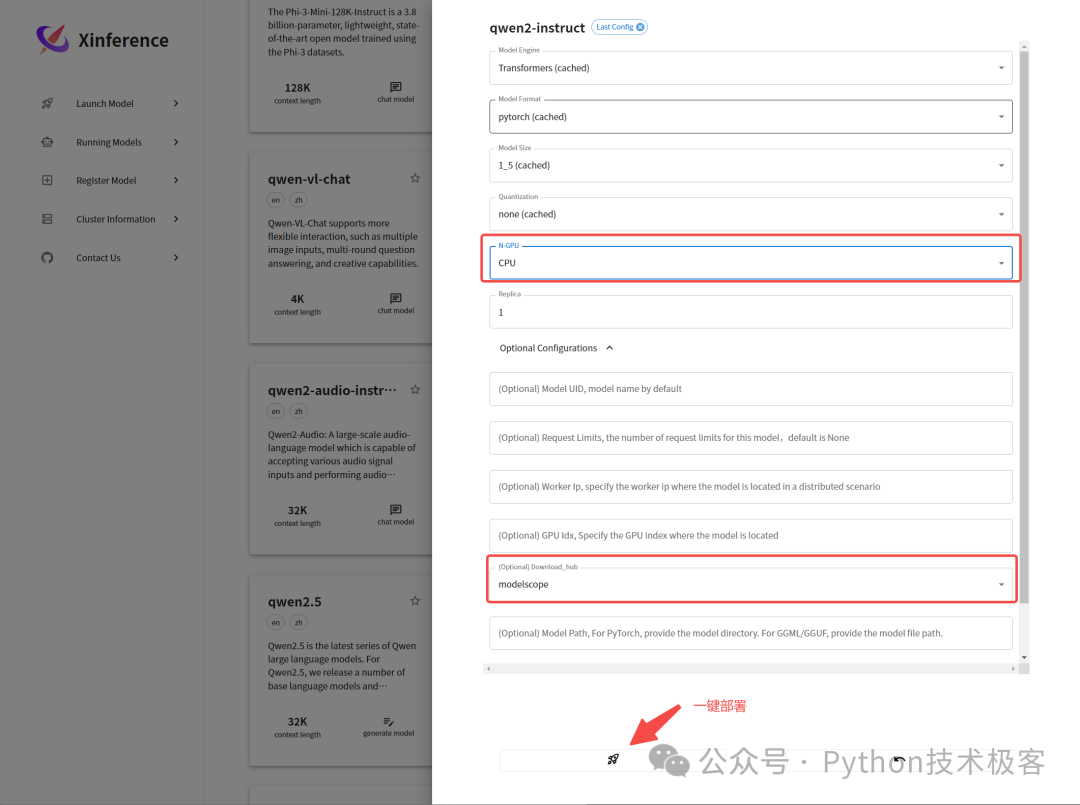Click the en tag on qwen2-audio-instruct card
The height and width of the screenshot is (805, 1080).
click(276, 411)
